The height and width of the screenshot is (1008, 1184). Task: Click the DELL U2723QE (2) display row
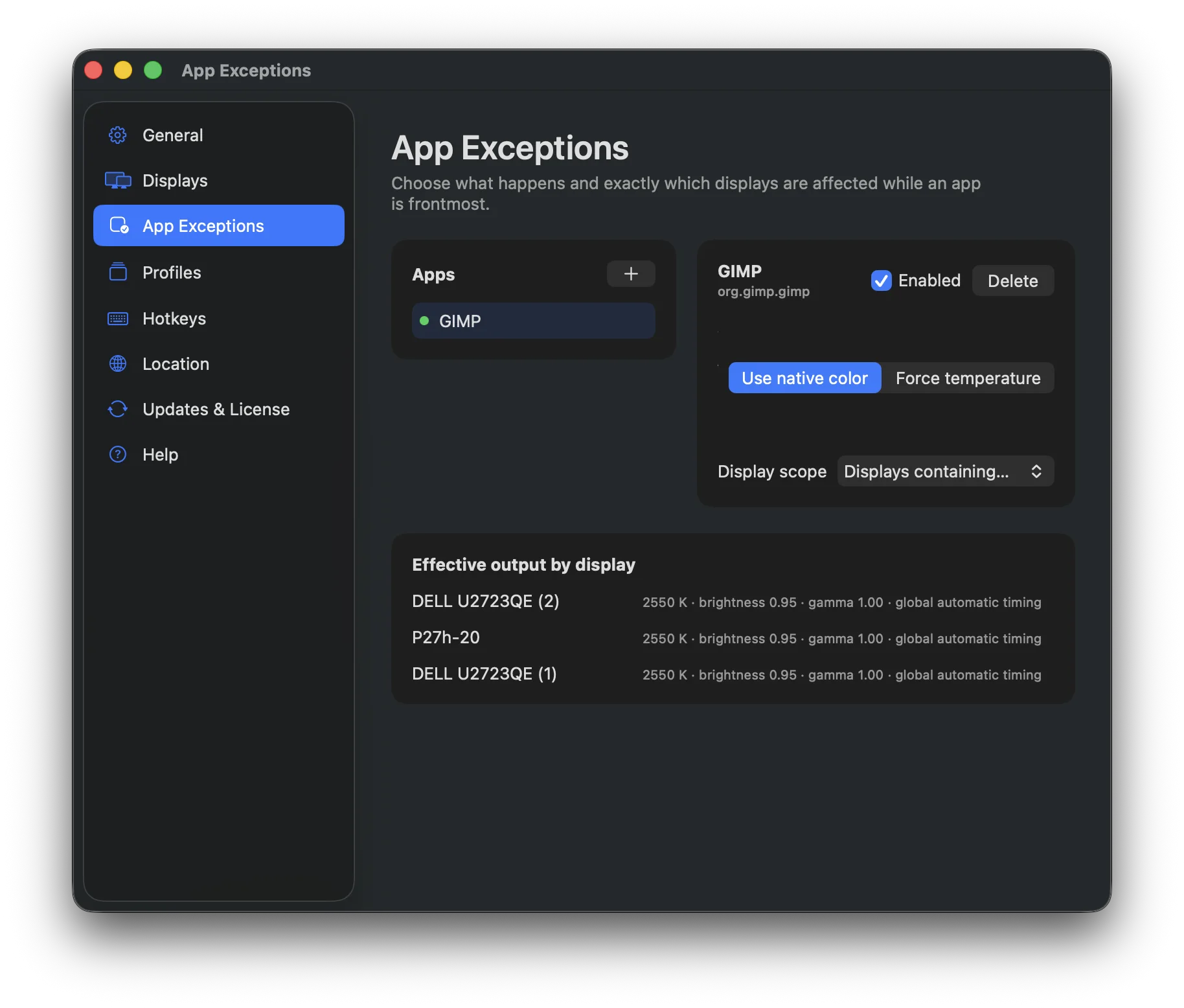(x=727, y=601)
